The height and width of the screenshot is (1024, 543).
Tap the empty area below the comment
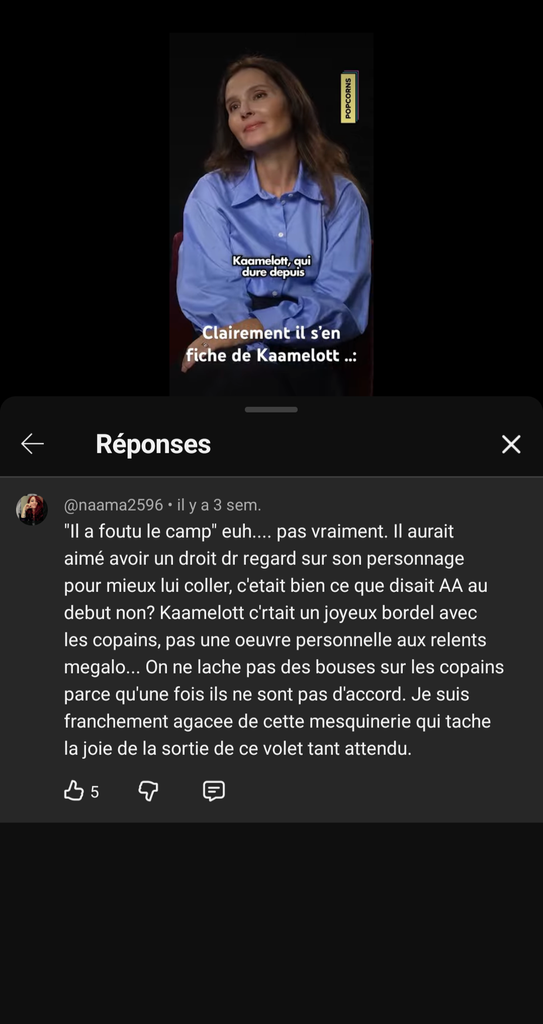[x=271, y=921]
